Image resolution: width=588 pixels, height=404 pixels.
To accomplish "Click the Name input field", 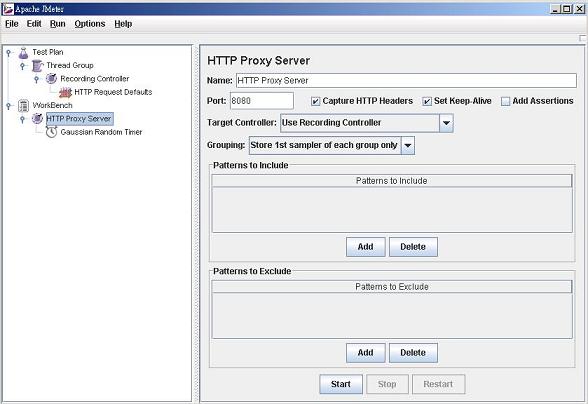I will [x=406, y=81].
